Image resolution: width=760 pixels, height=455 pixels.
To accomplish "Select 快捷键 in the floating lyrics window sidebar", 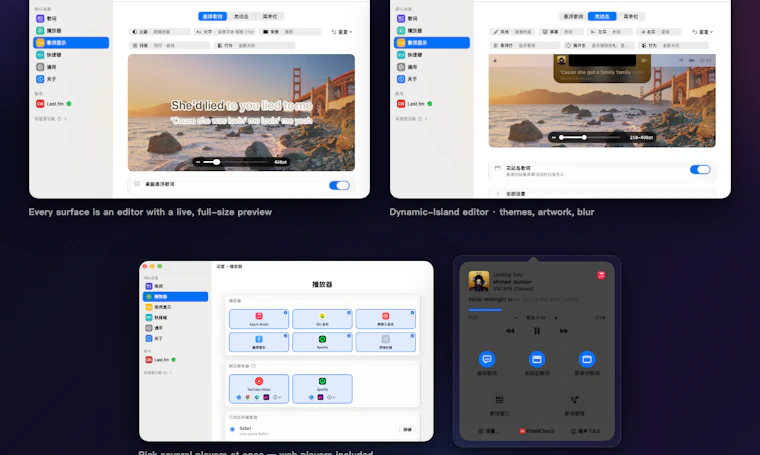I will coord(71,55).
